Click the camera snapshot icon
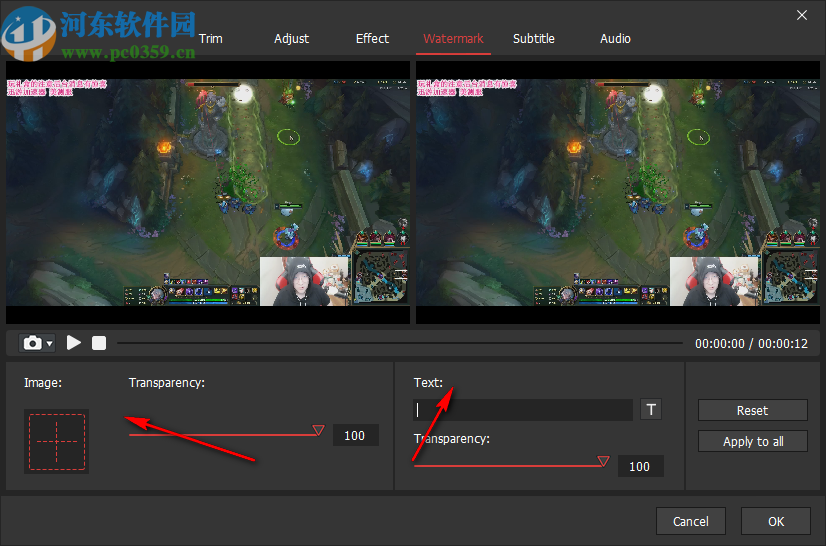Viewport: 826px width, 546px height. coord(33,343)
